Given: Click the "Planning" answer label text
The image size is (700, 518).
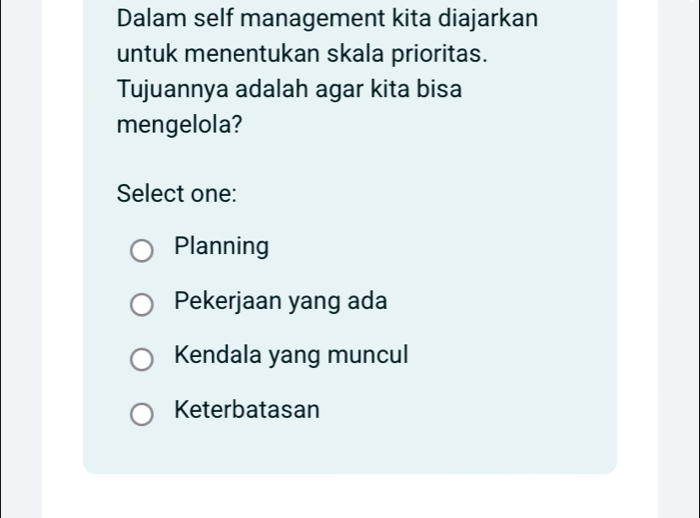Looking at the screenshot, I should (221, 247).
